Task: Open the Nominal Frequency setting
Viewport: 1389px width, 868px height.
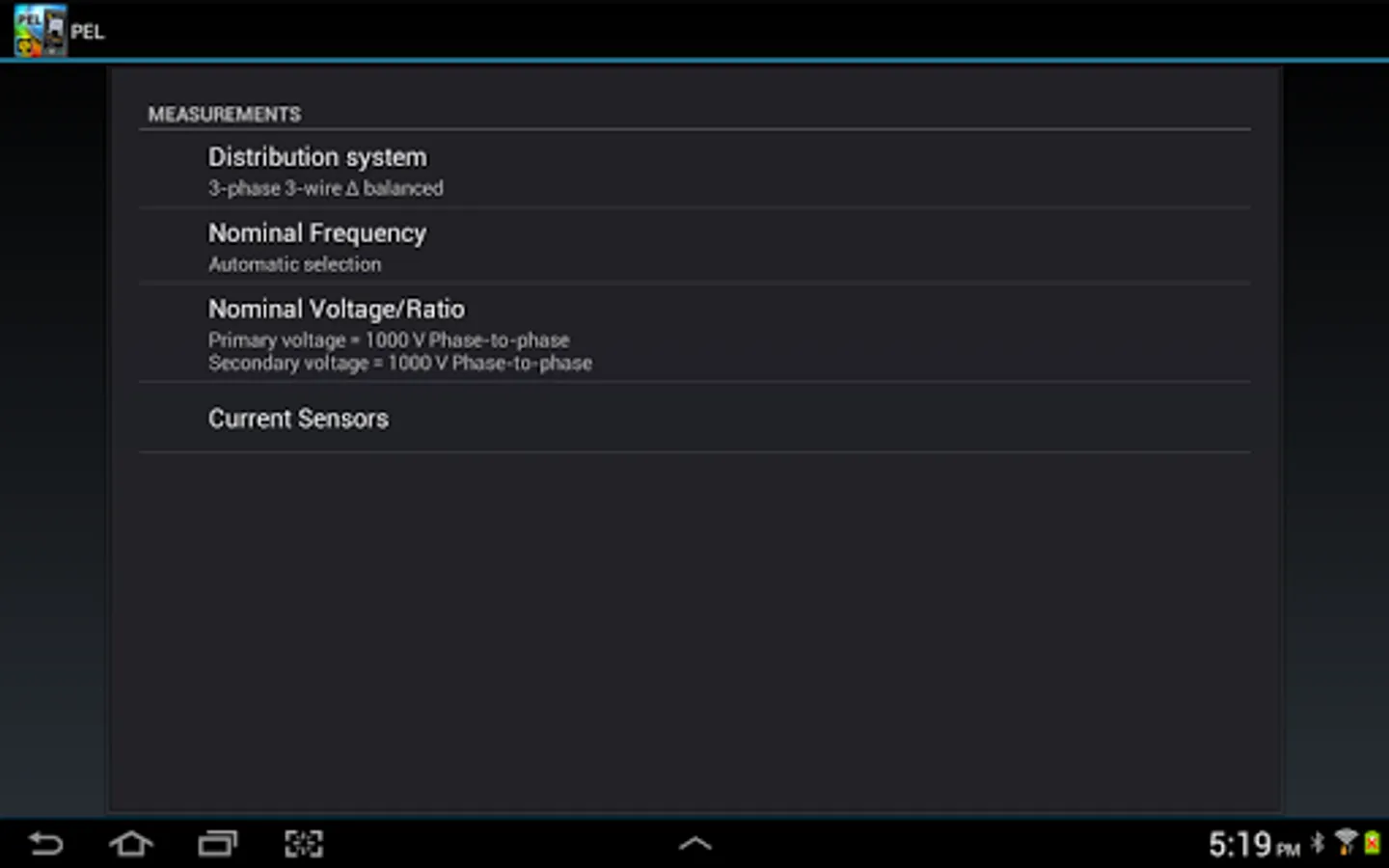Action: pos(694,246)
